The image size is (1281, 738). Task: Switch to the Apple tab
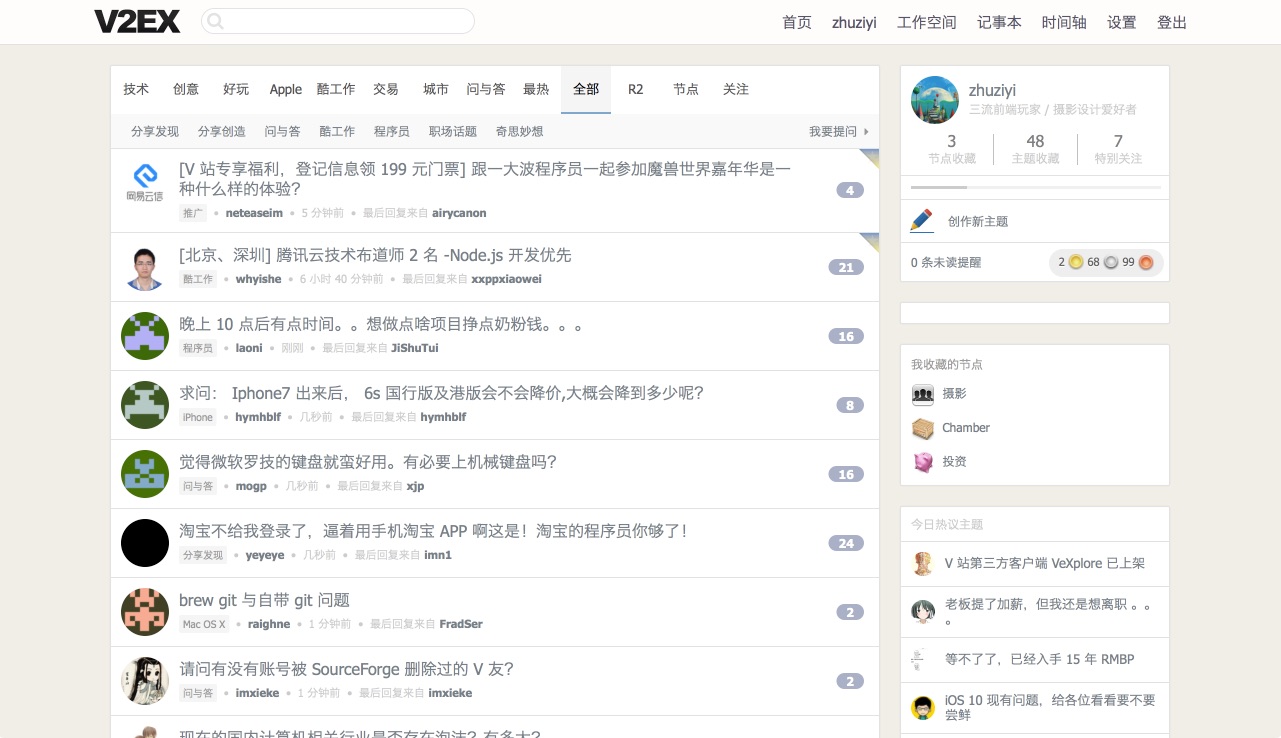point(286,89)
